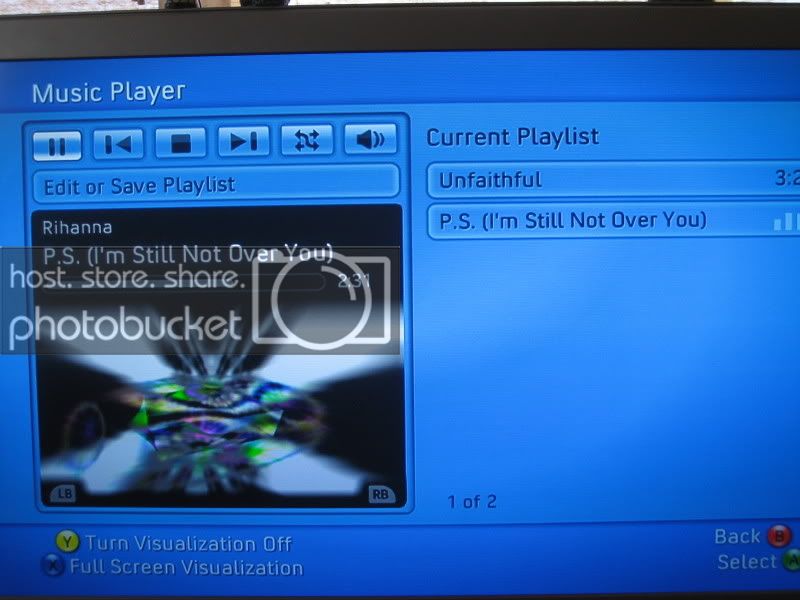800x600 pixels.
Task: Click the yellow Y button icon
Action: click(67, 541)
